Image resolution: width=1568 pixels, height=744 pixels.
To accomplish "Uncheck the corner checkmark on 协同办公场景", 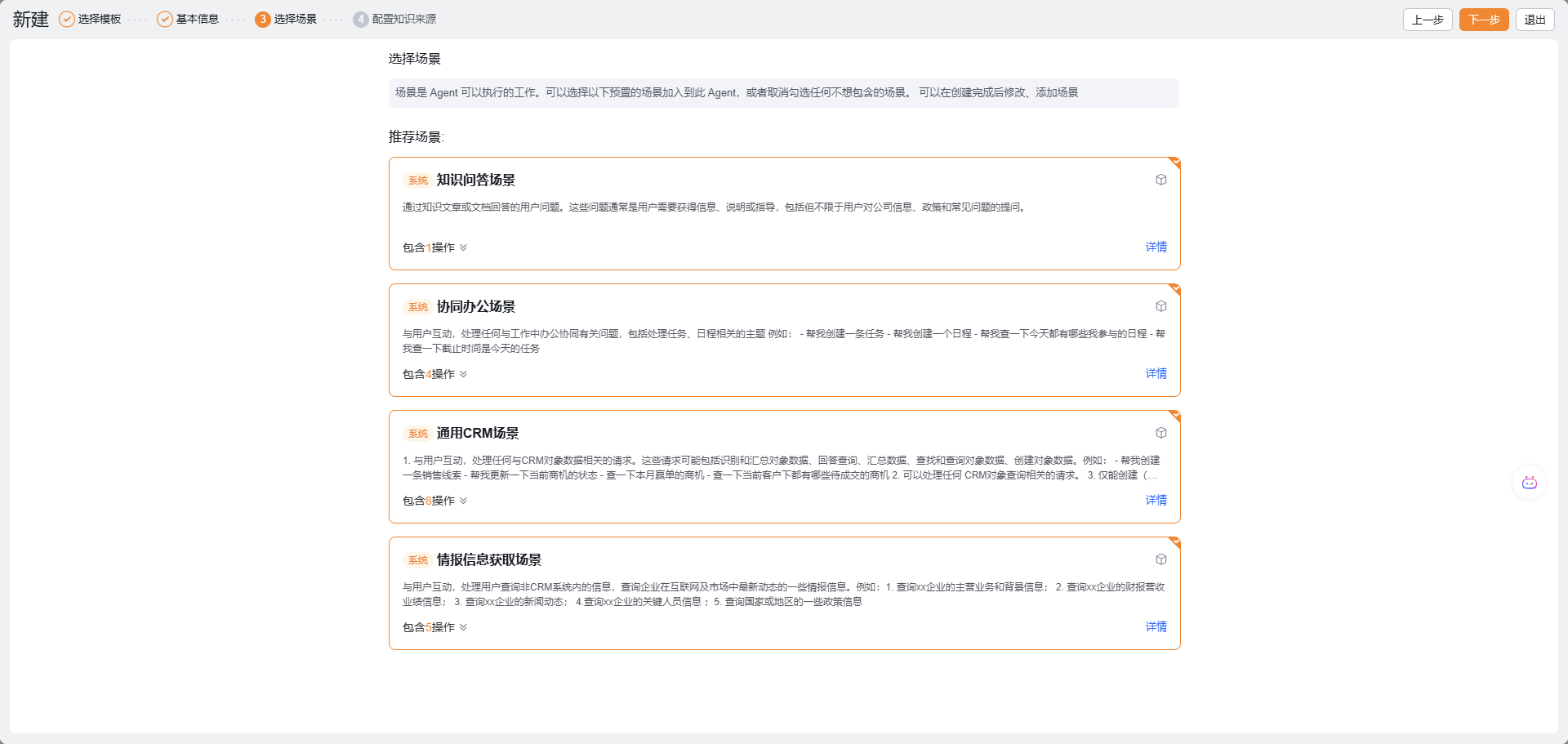I will [1174, 289].
